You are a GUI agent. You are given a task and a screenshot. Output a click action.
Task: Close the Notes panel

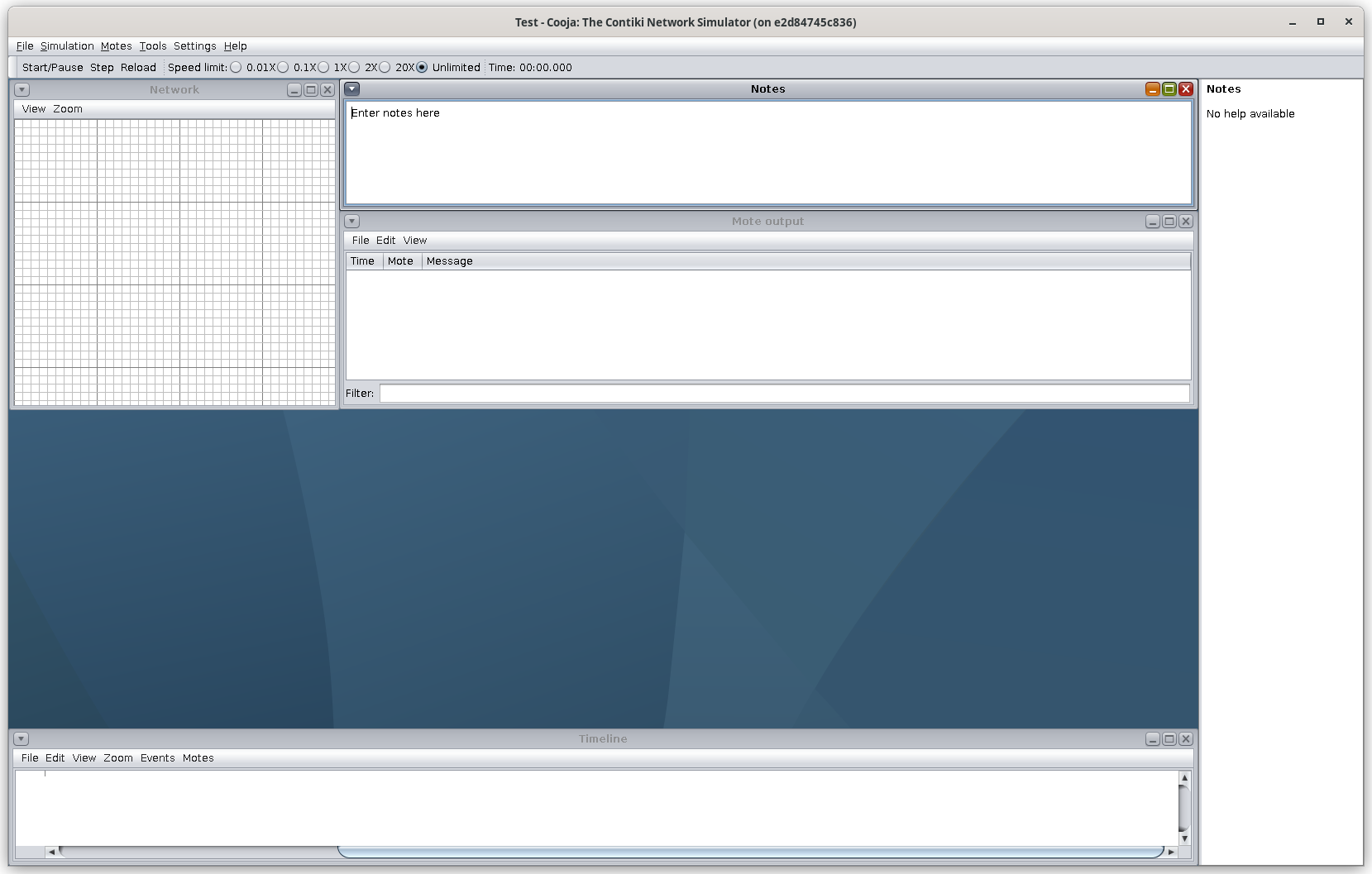click(x=1186, y=88)
